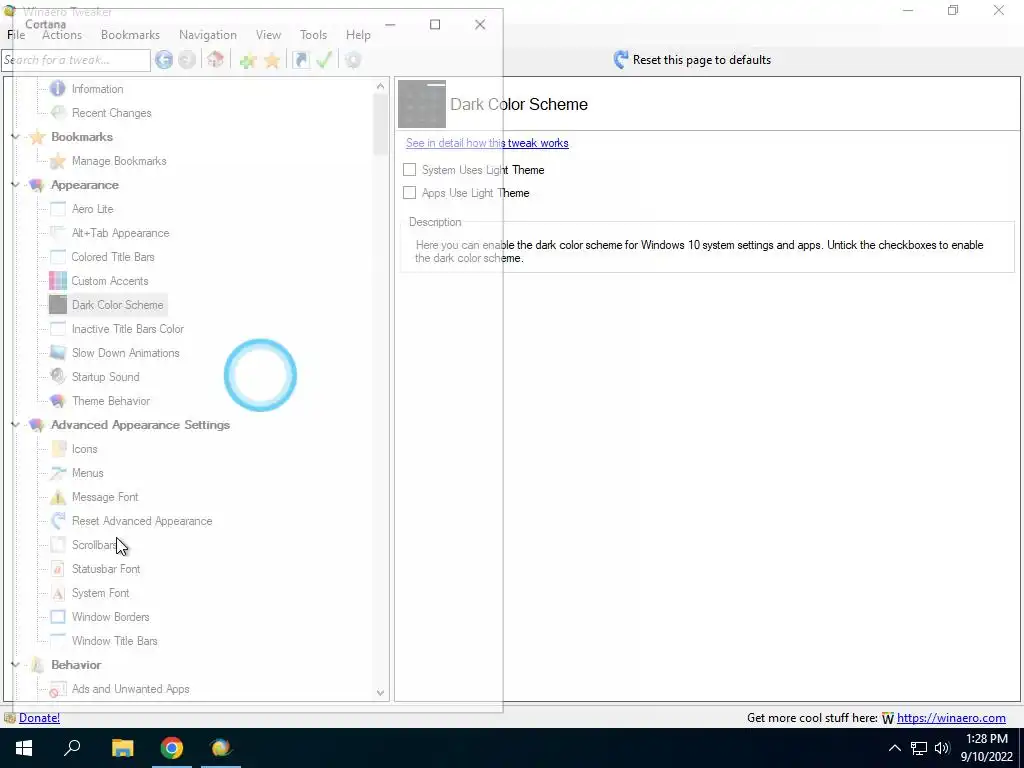
Task: Toggle System Uses Light Theme checkbox
Action: (409, 170)
